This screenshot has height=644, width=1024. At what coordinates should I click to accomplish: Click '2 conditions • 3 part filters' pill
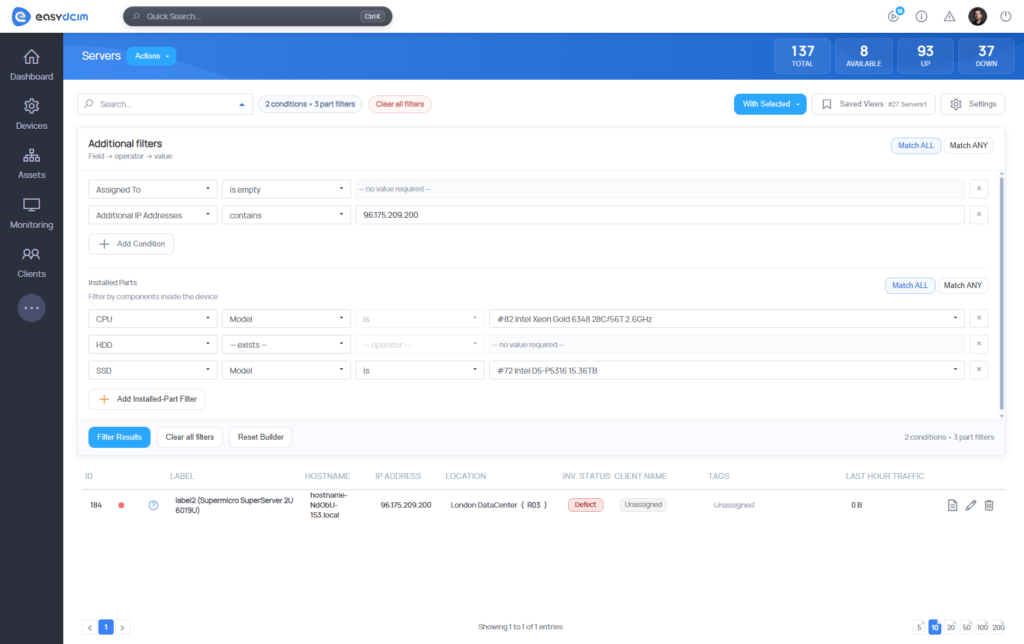coord(310,104)
